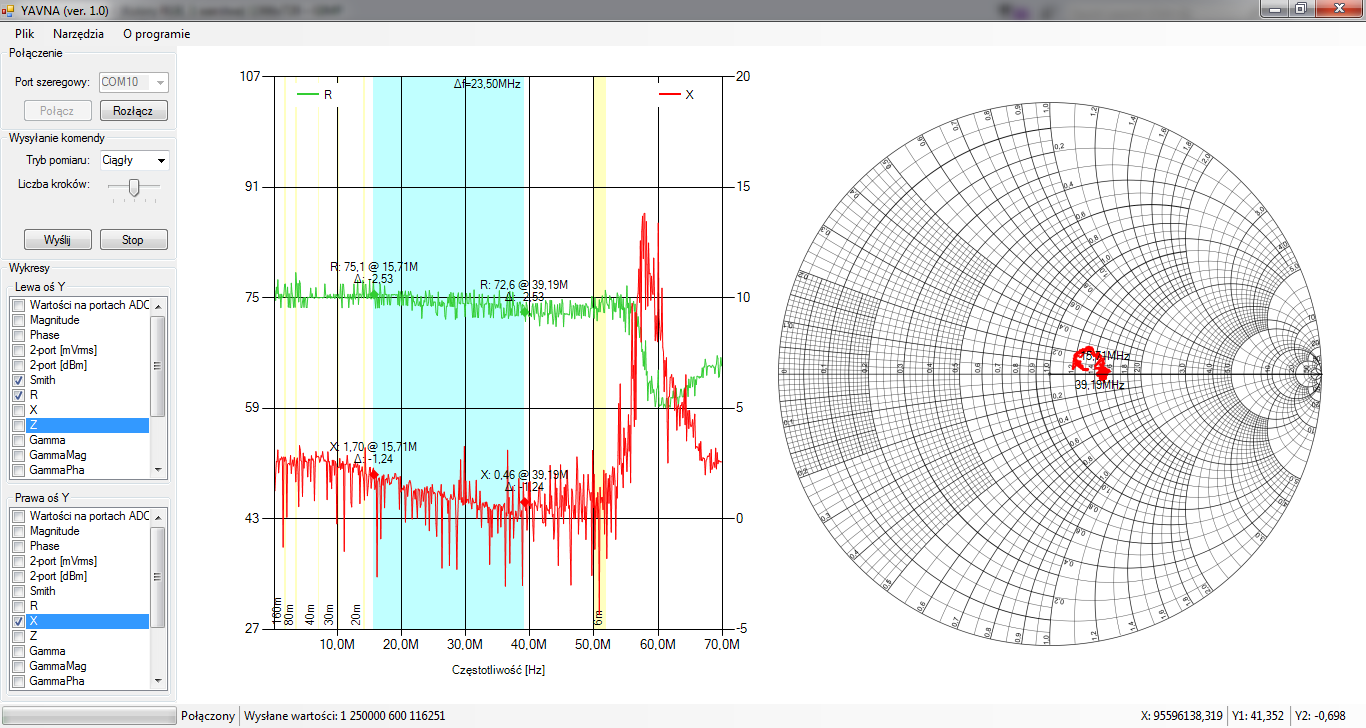Click the Liczba kroków slider thumb
Screen dimensions: 1366x728
[135, 186]
